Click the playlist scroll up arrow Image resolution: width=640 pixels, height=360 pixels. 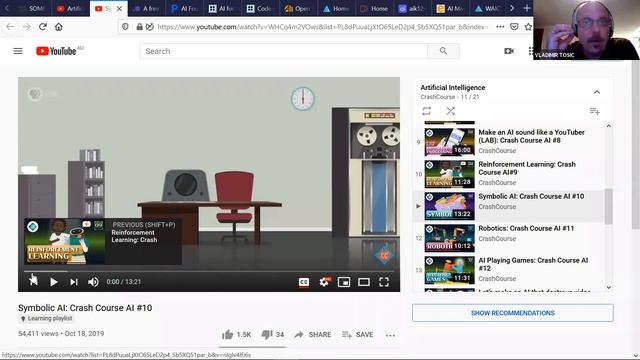[x=609, y=126]
